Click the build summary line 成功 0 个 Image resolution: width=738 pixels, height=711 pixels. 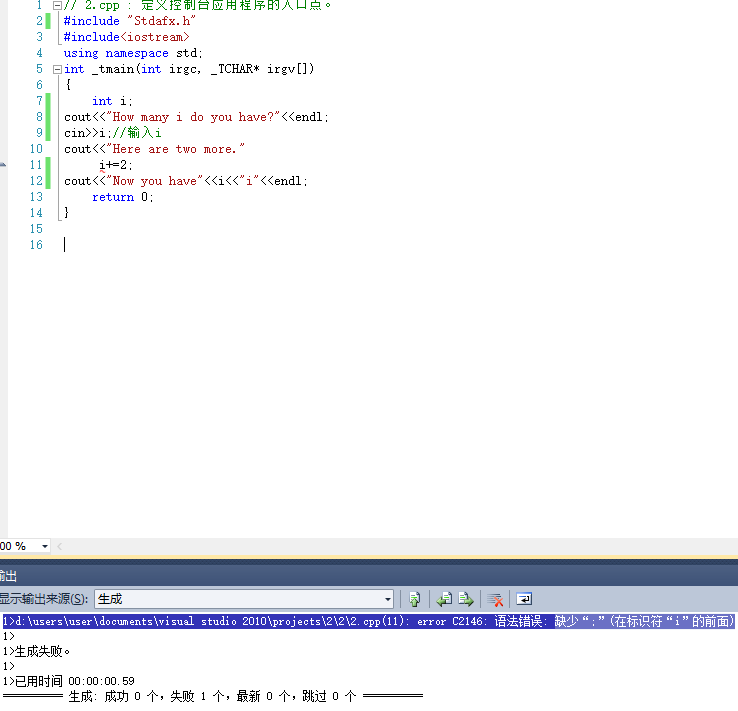click(x=212, y=696)
